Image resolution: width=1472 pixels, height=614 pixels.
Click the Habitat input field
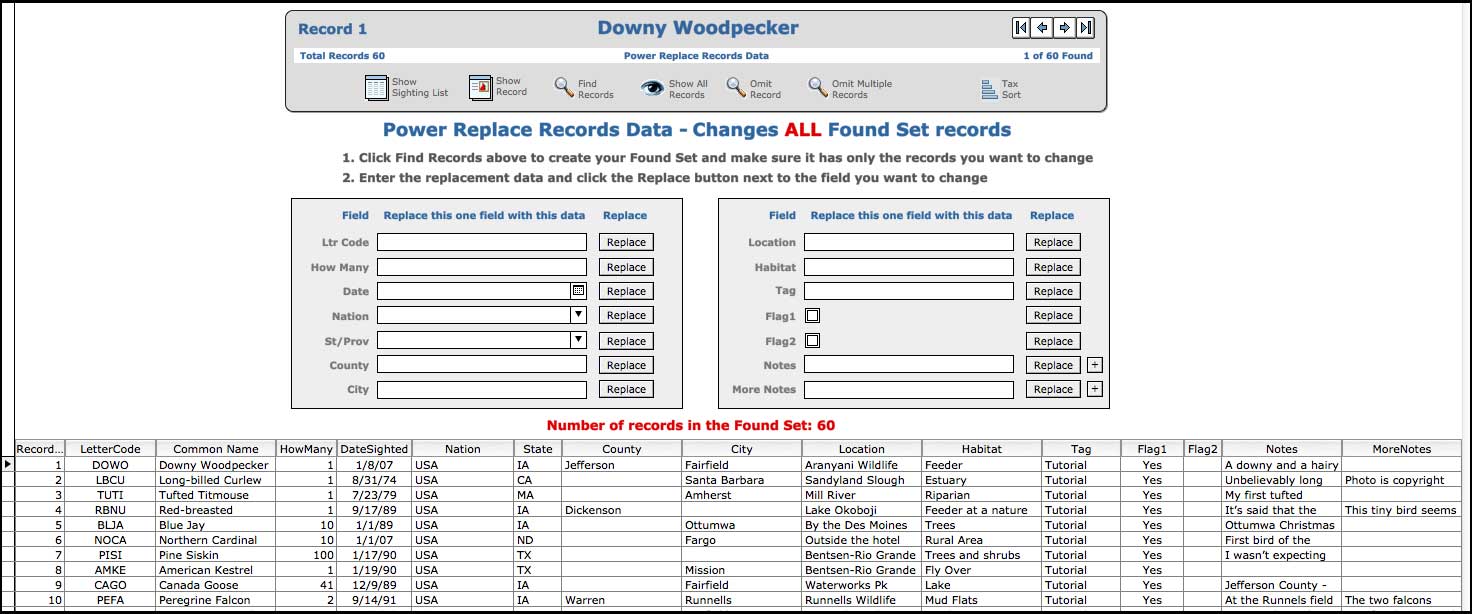pyautogui.click(x=909, y=267)
